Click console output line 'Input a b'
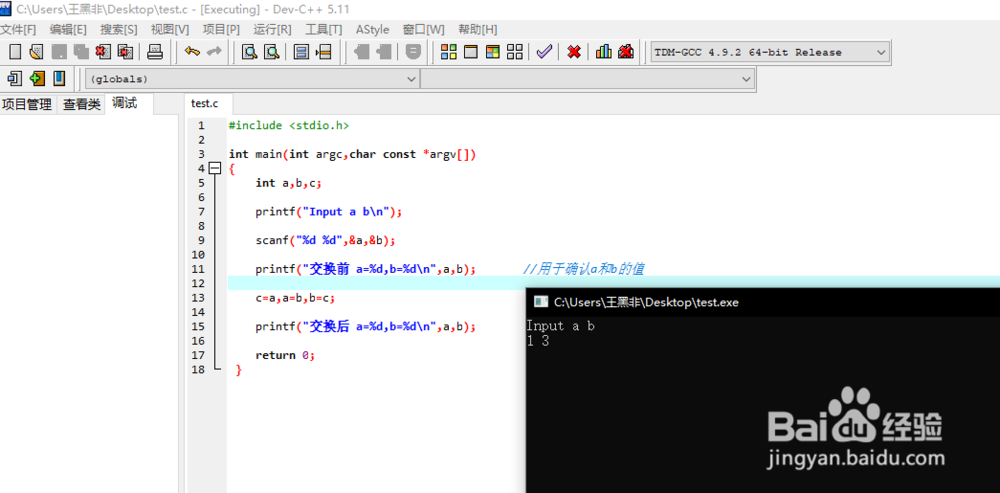1000x493 pixels. tap(560, 326)
